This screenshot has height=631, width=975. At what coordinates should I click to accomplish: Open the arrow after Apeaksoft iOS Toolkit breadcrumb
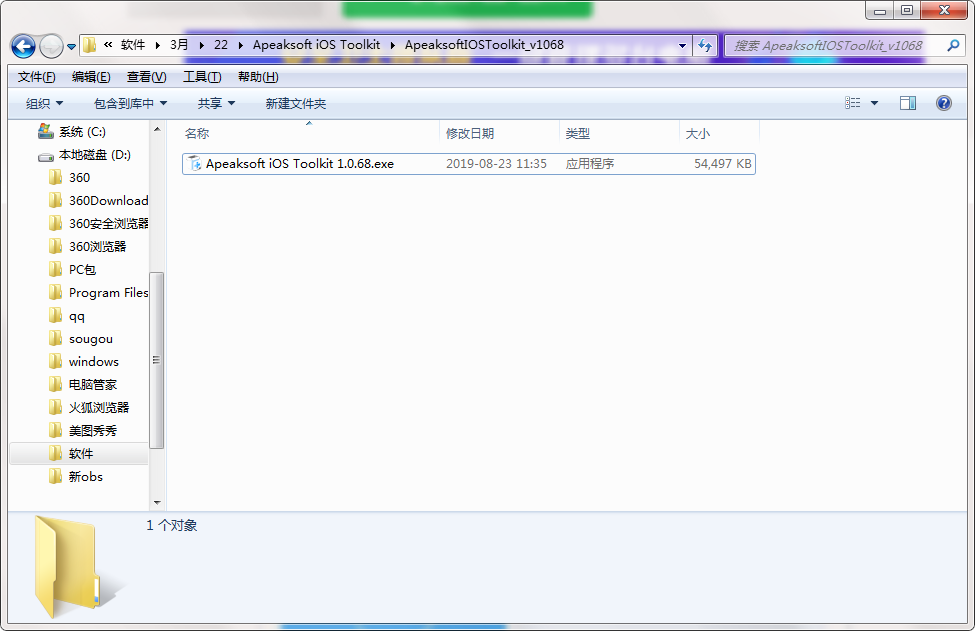coord(392,45)
